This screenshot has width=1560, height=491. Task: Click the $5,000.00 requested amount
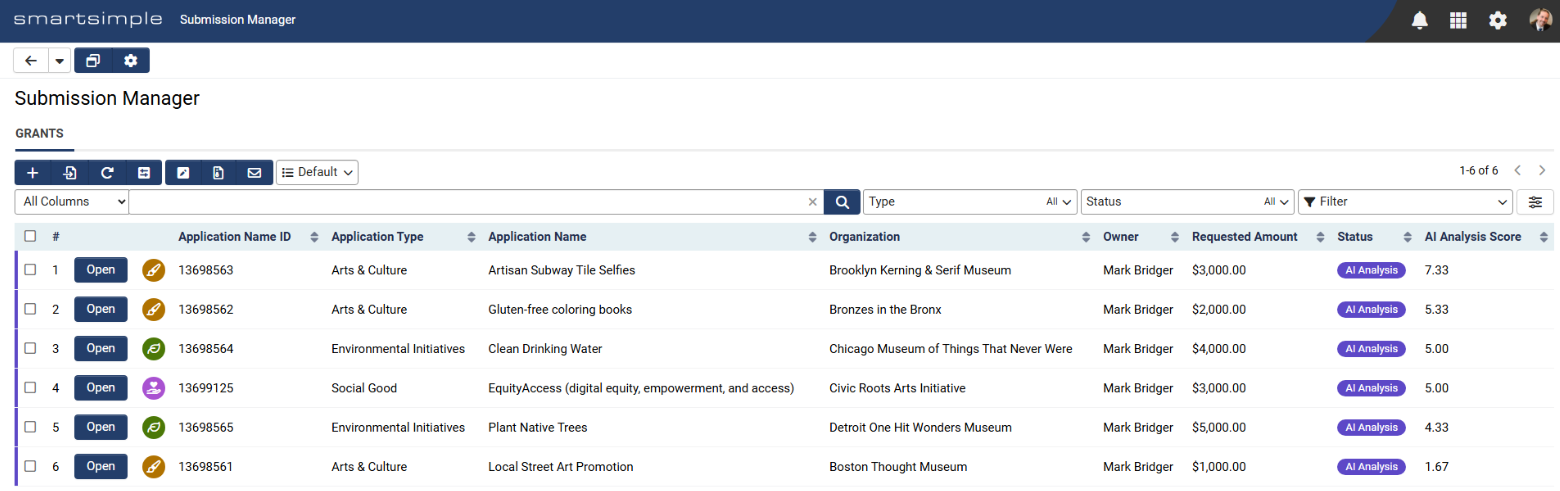point(1219,427)
